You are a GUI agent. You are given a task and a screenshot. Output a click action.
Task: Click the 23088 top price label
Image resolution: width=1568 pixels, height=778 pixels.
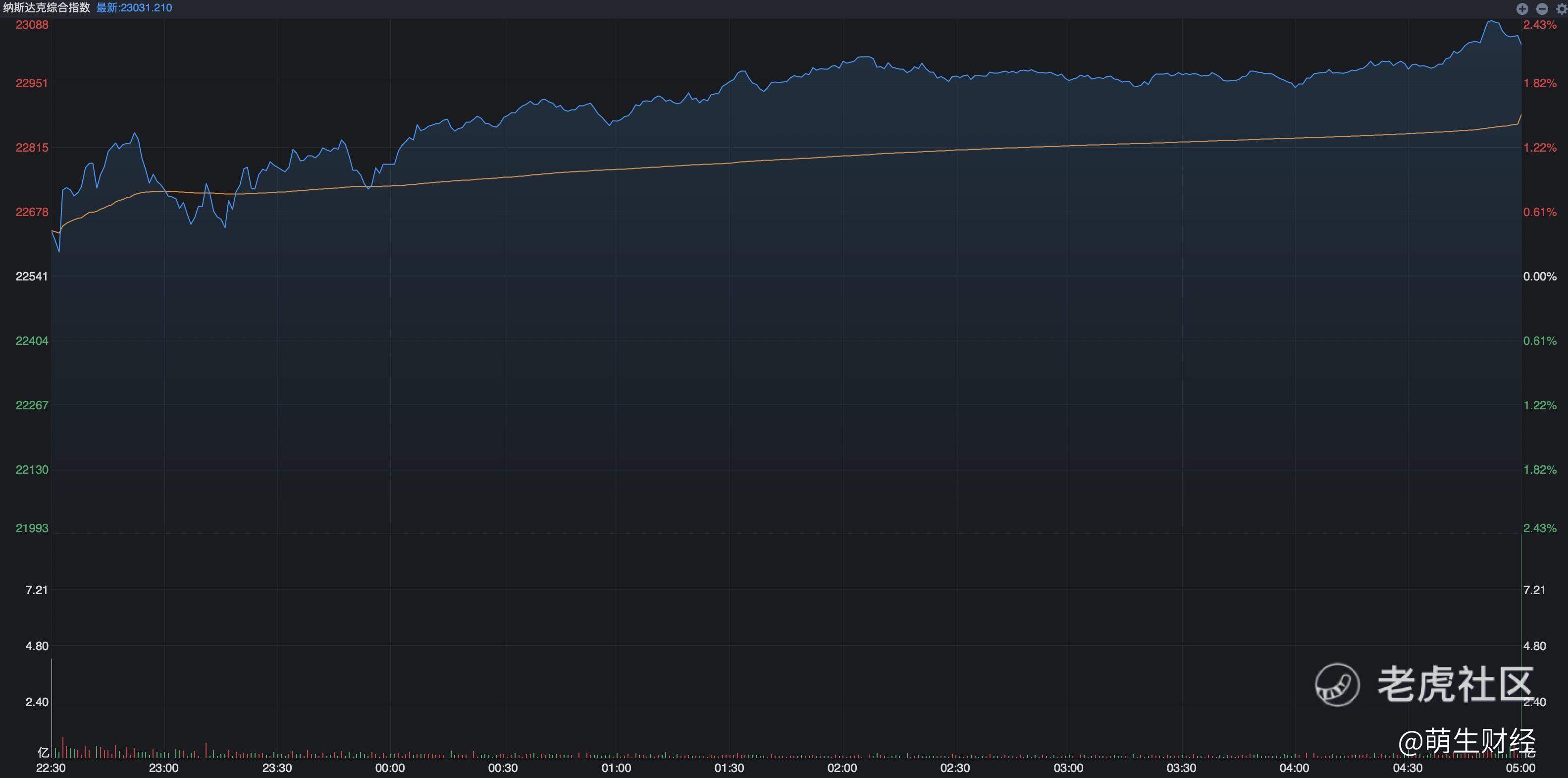(32, 25)
